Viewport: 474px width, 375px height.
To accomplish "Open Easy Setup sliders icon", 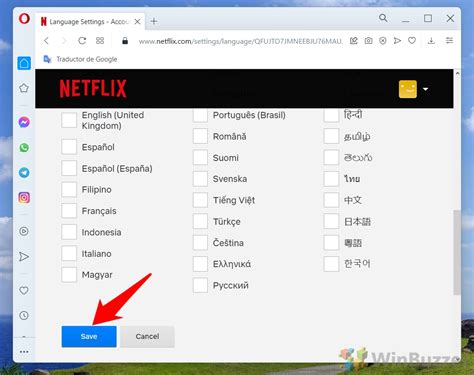I will (x=449, y=41).
